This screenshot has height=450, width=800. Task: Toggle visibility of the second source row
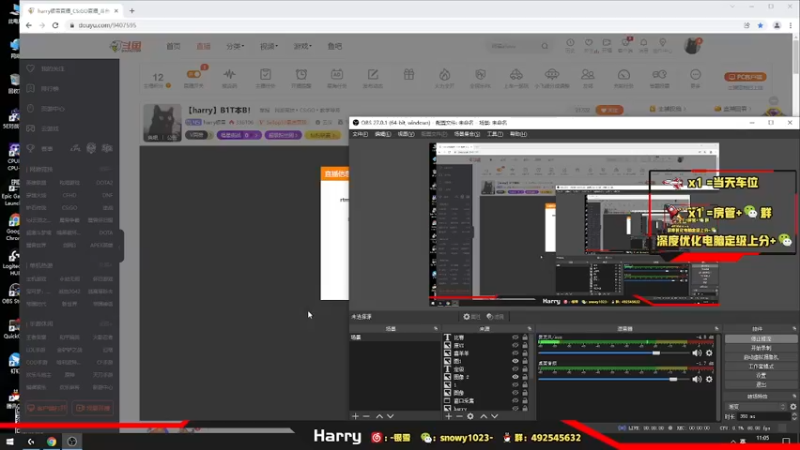coord(515,345)
